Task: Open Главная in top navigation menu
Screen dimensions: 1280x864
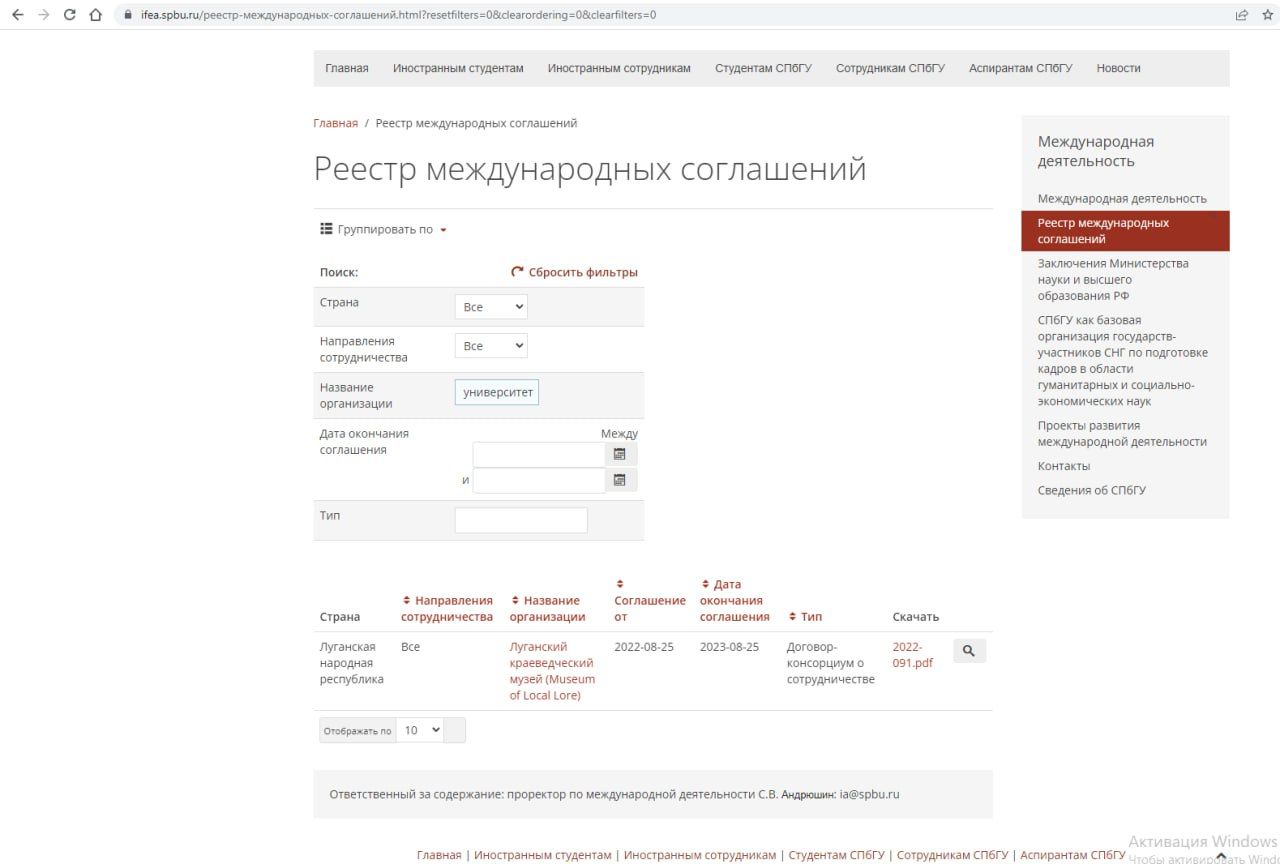Action: point(347,68)
